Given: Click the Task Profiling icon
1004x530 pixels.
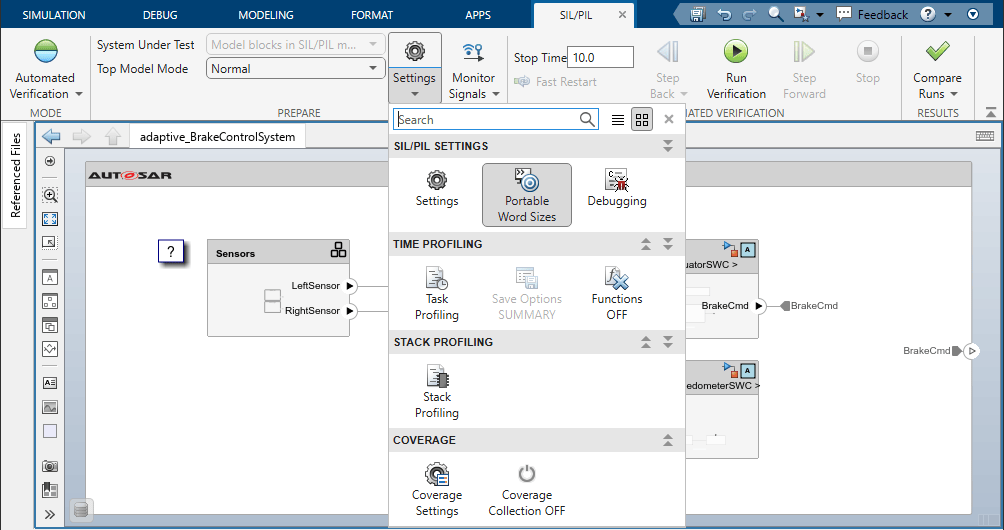Looking at the screenshot, I should tap(437, 279).
